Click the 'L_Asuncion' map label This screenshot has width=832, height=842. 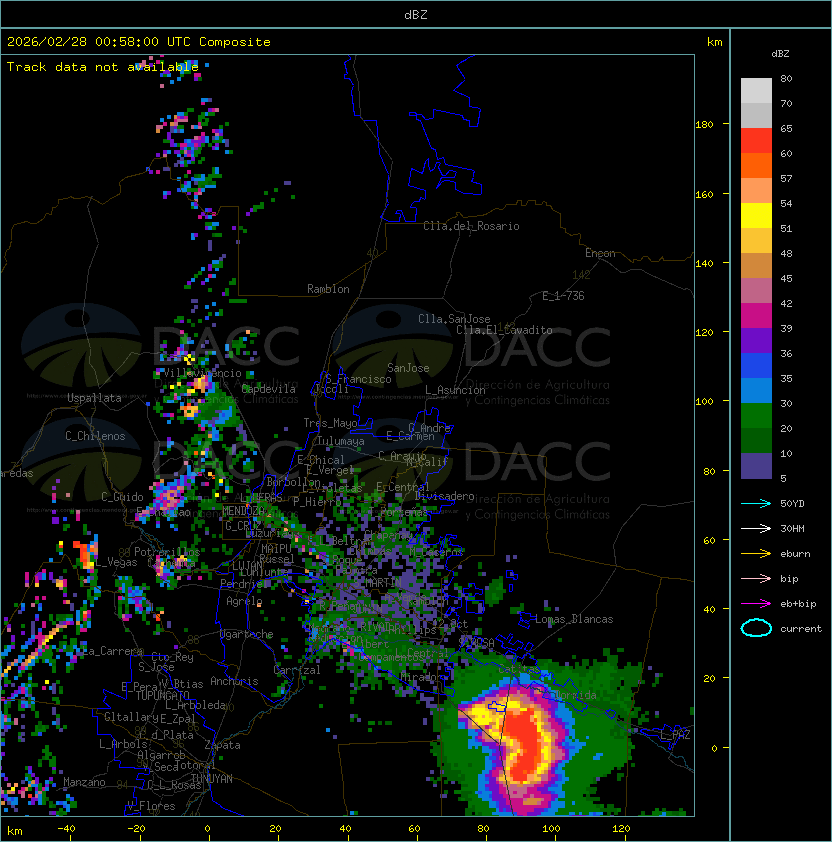tap(455, 390)
